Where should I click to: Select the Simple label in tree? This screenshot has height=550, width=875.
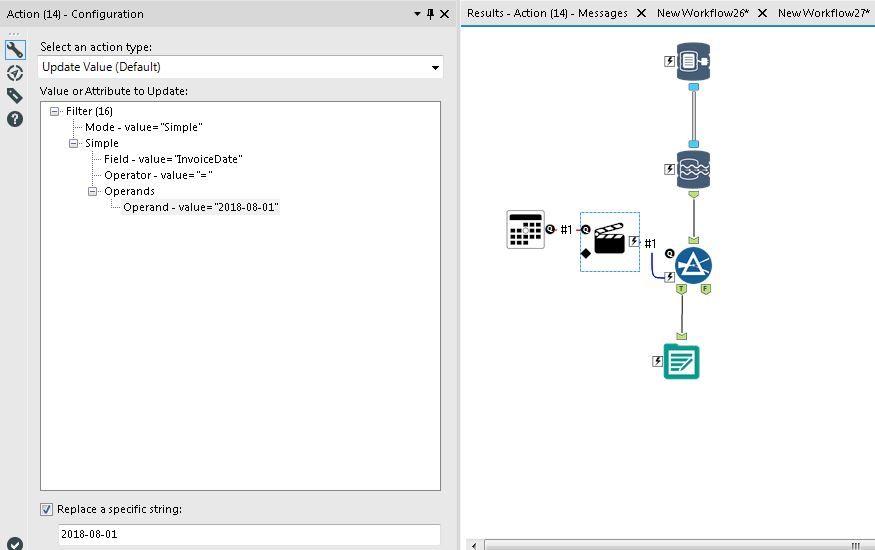pyautogui.click(x=102, y=143)
